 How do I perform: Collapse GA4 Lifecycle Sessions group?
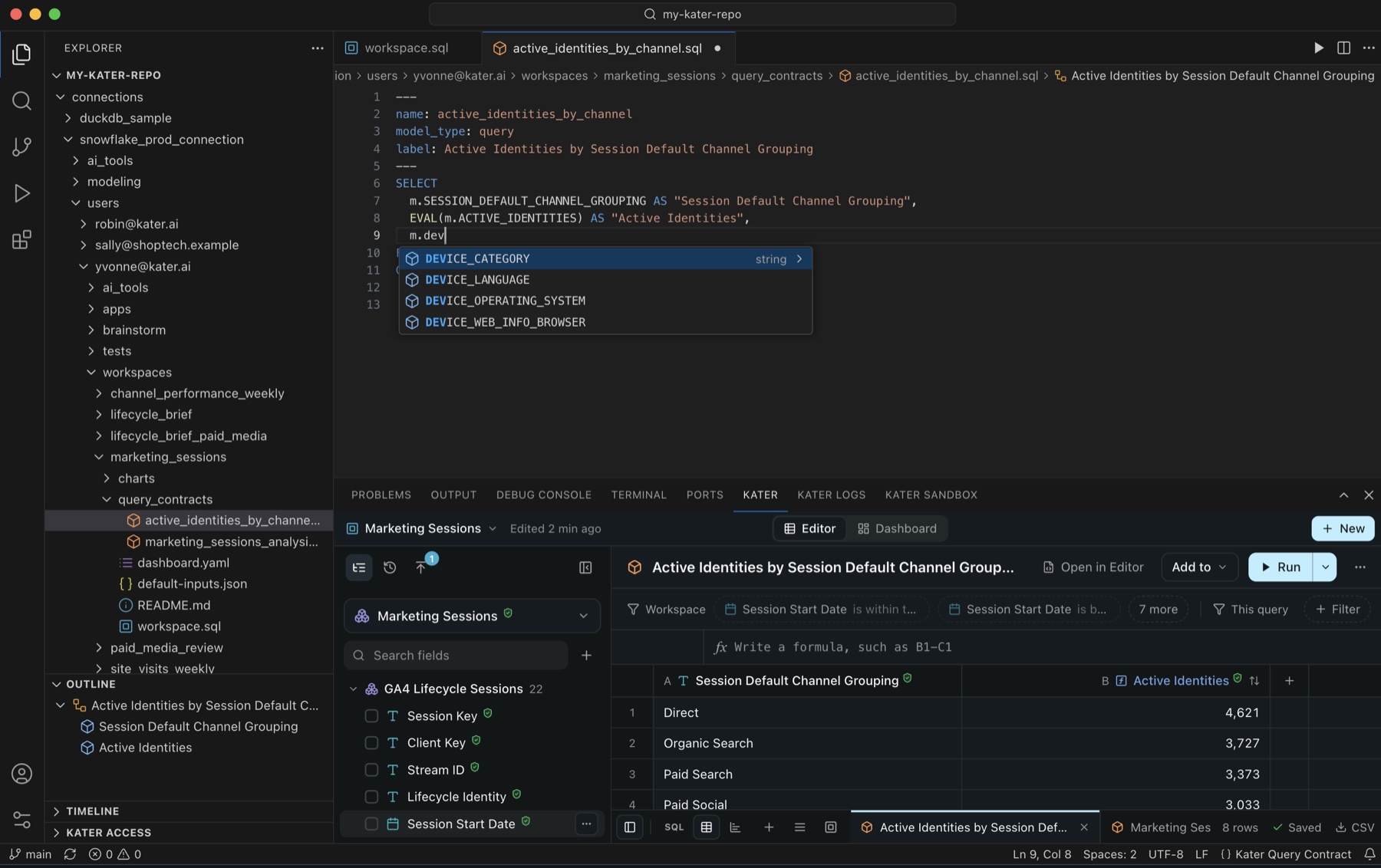(x=353, y=689)
